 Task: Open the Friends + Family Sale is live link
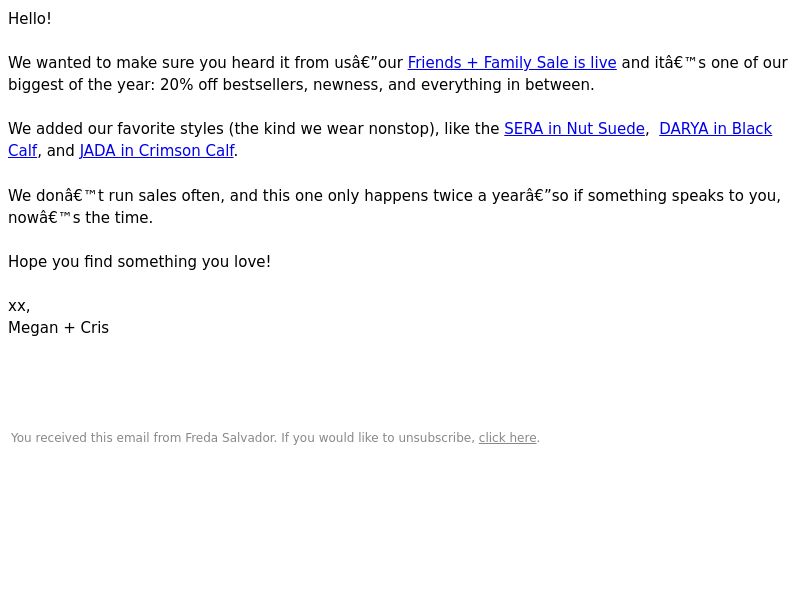(512, 63)
